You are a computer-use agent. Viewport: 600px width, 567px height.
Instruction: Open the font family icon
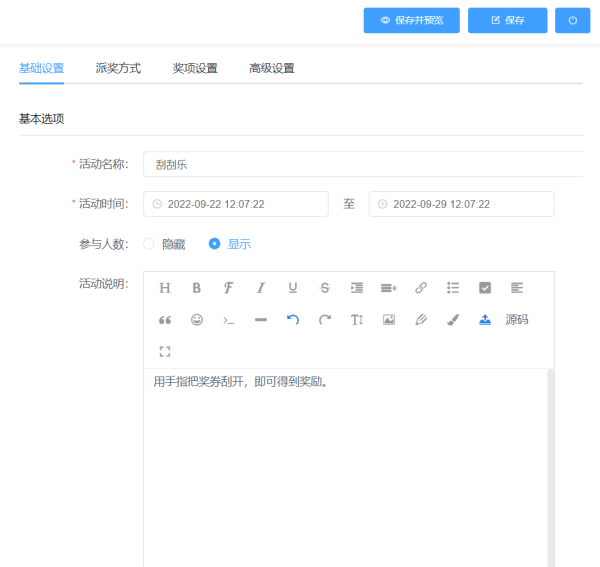[x=228, y=288]
